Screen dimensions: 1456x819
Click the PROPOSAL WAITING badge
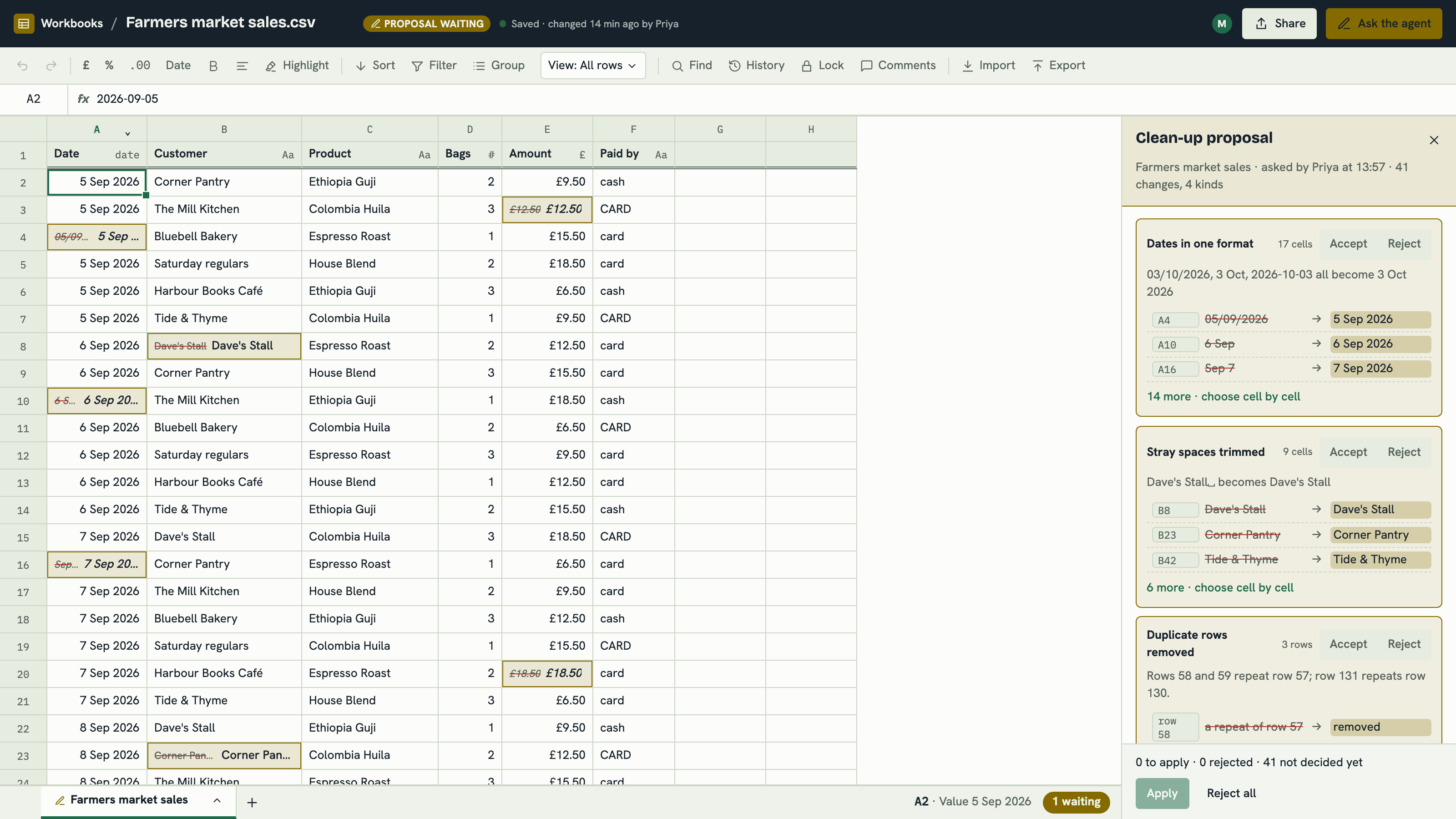pos(427,24)
